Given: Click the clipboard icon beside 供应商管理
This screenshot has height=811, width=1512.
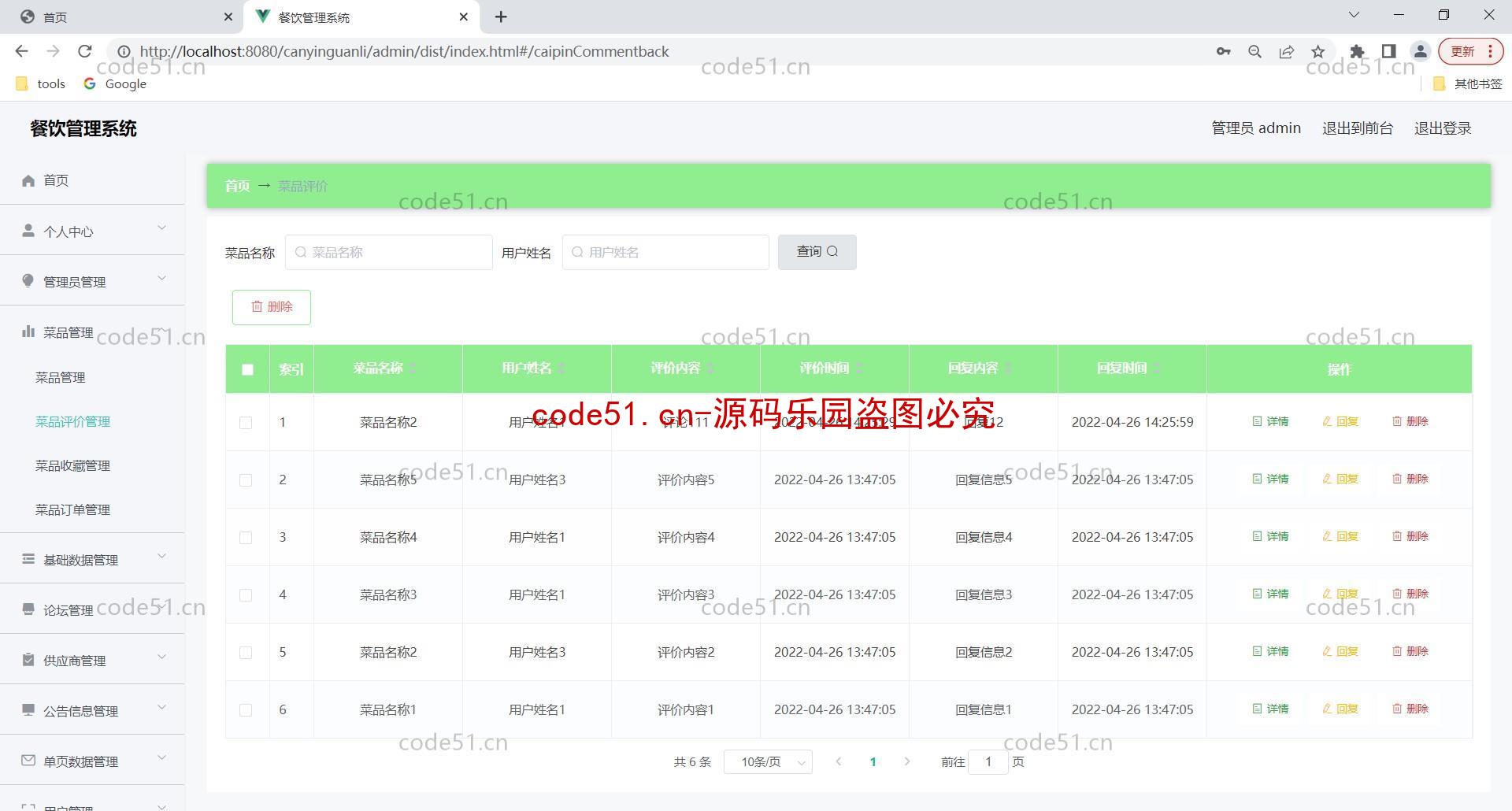Looking at the screenshot, I should 28,660.
